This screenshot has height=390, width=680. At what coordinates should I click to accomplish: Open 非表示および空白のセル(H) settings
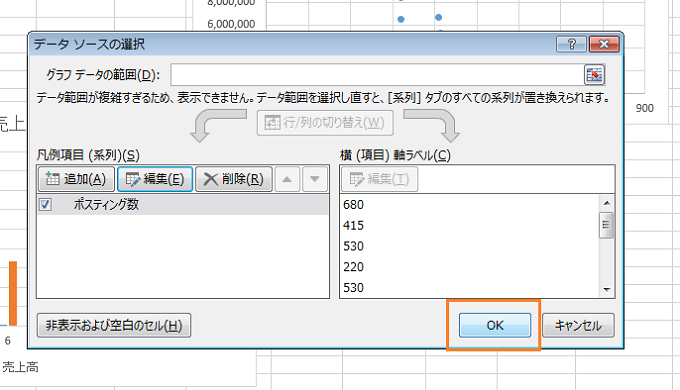(114, 325)
